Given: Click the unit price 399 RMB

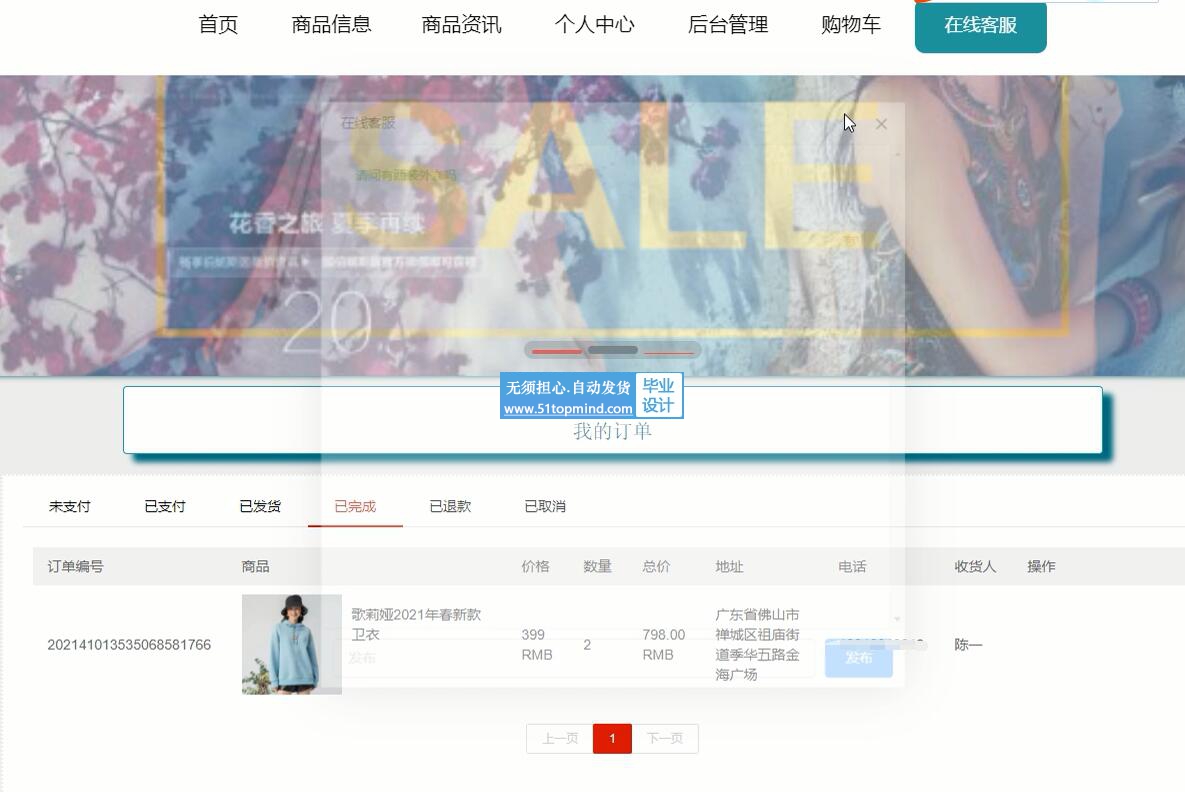Looking at the screenshot, I should tap(537, 645).
